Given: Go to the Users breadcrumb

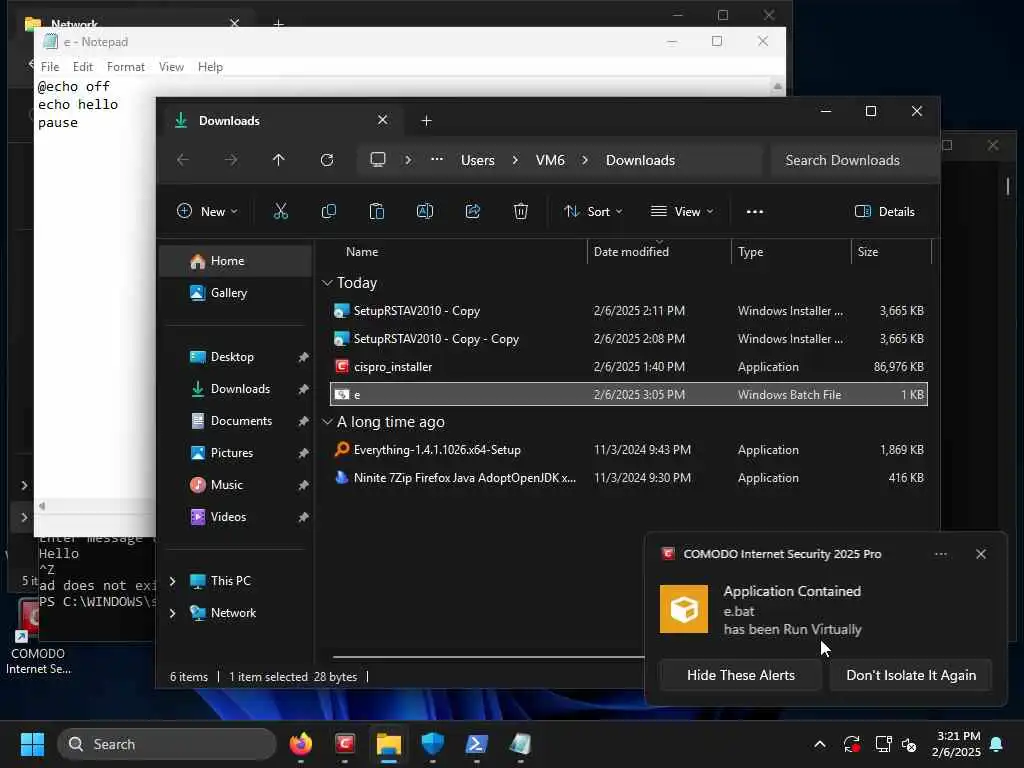Looking at the screenshot, I should tap(477, 160).
